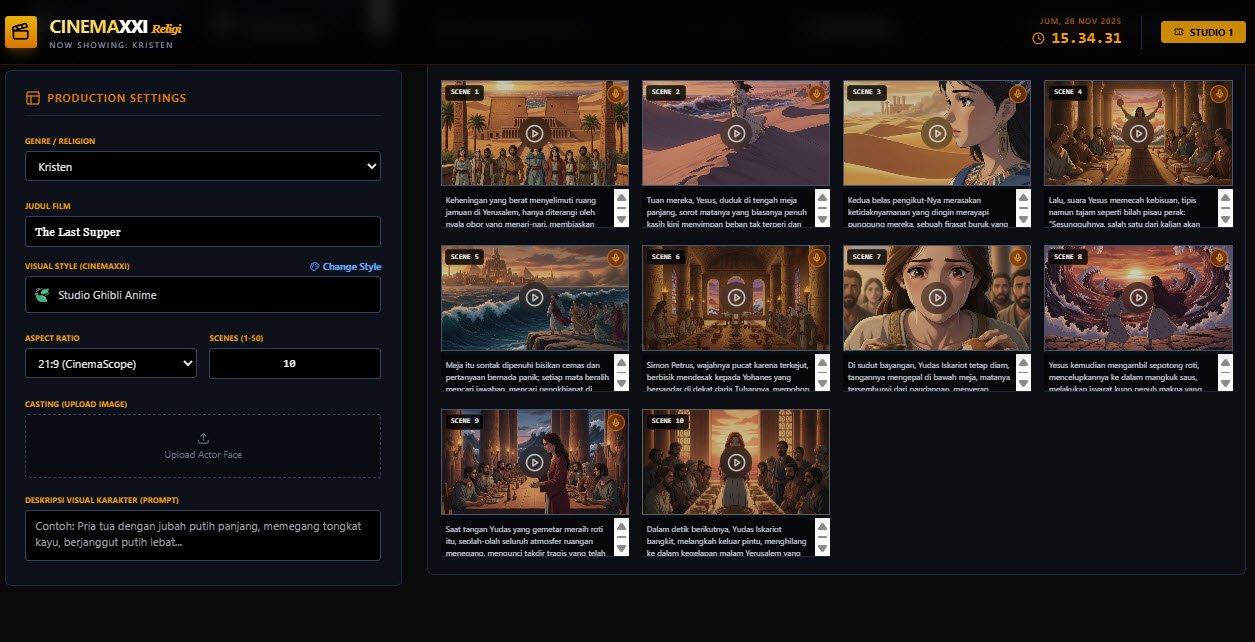
Task: Open the Genre / Religion dropdown
Action: [203, 166]
